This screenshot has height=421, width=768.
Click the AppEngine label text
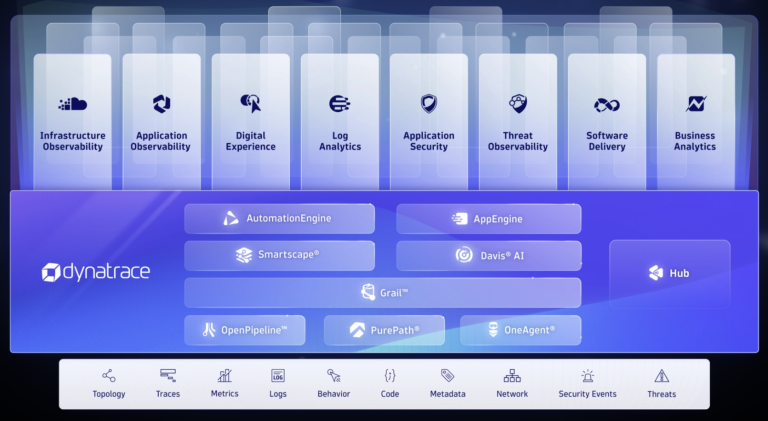click(498, 219)
